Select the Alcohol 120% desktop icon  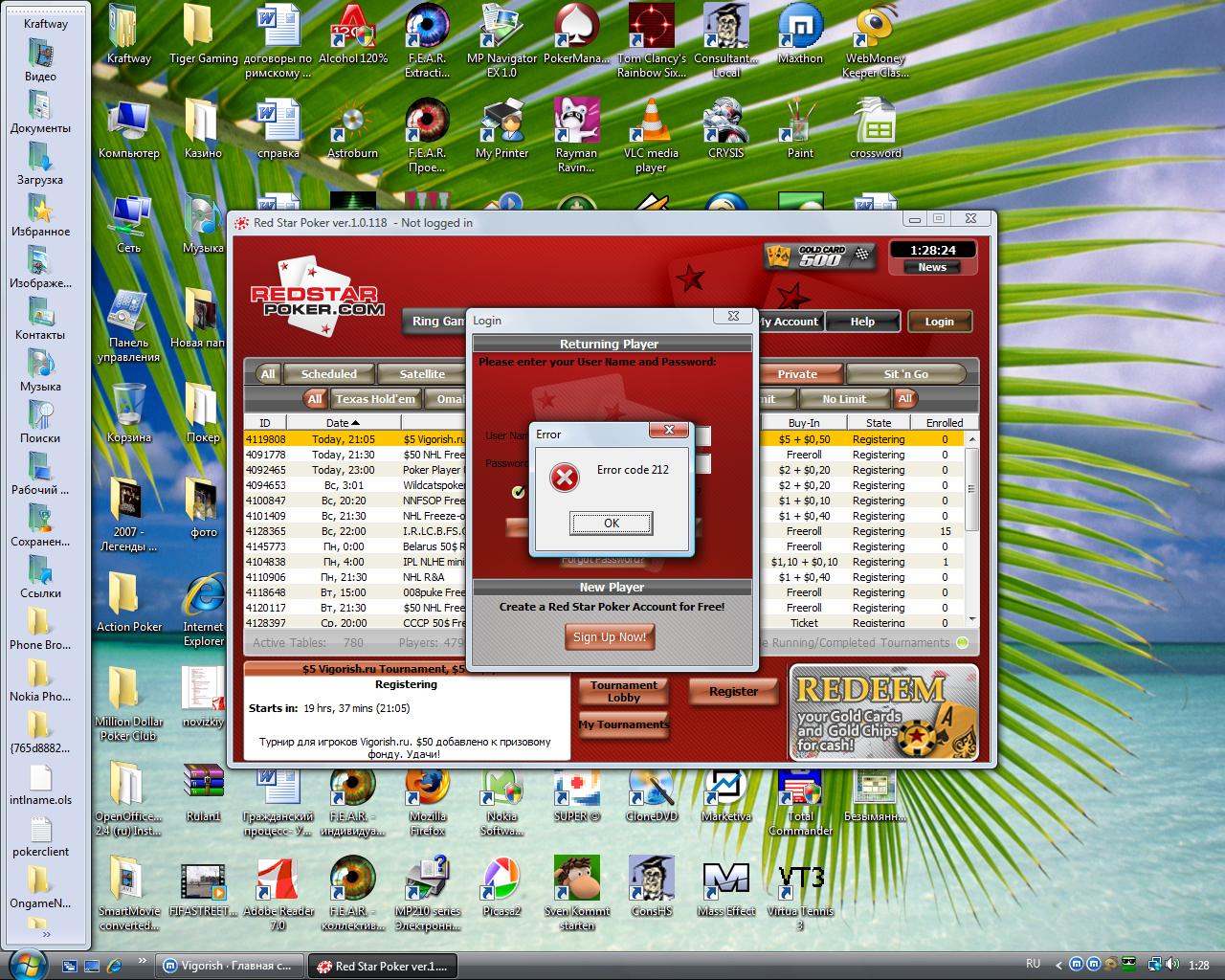[x=353, y=35]
